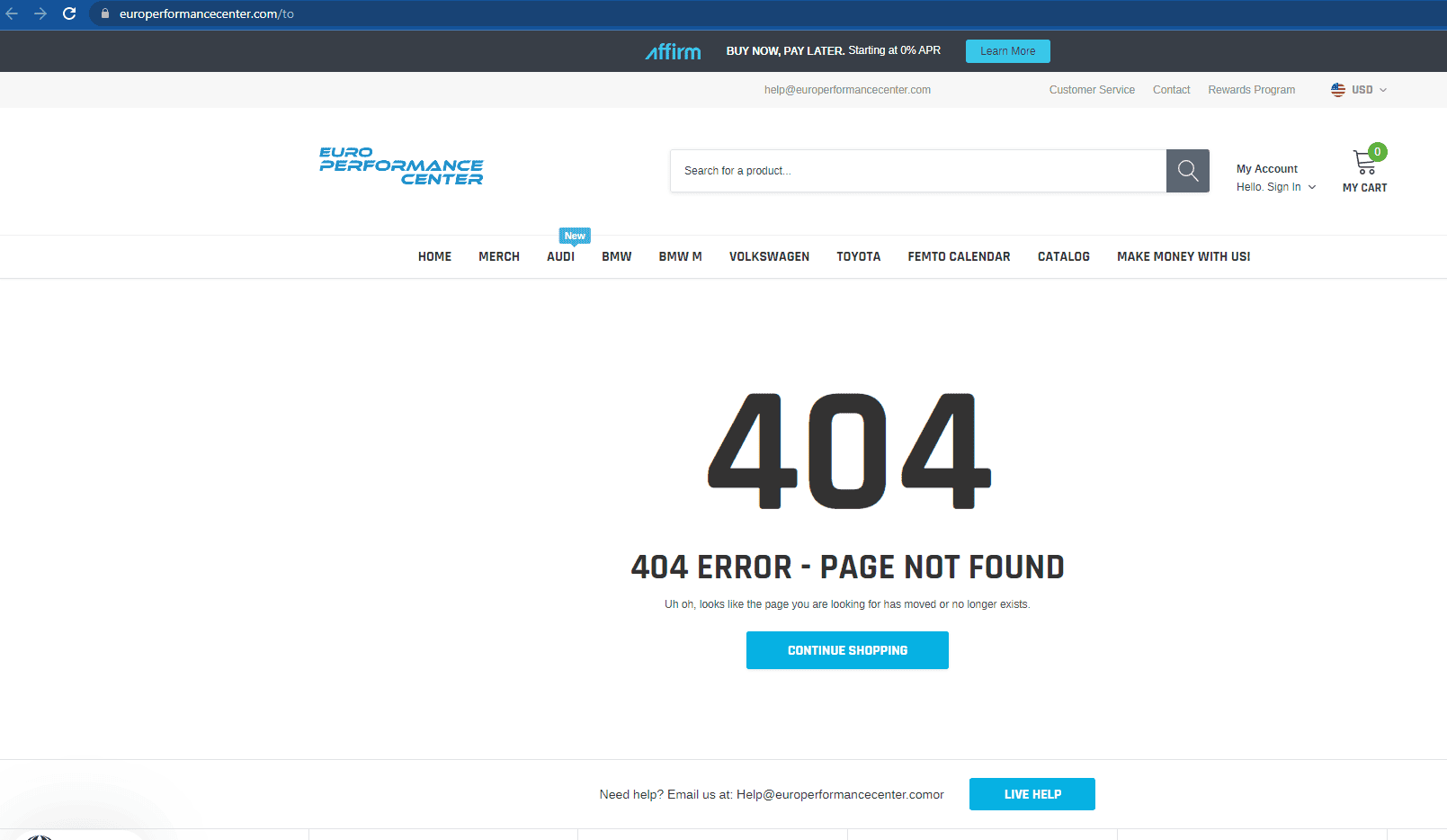Click the help email address link
Screen dimensions: 1447x840
[x=847, y=90]
